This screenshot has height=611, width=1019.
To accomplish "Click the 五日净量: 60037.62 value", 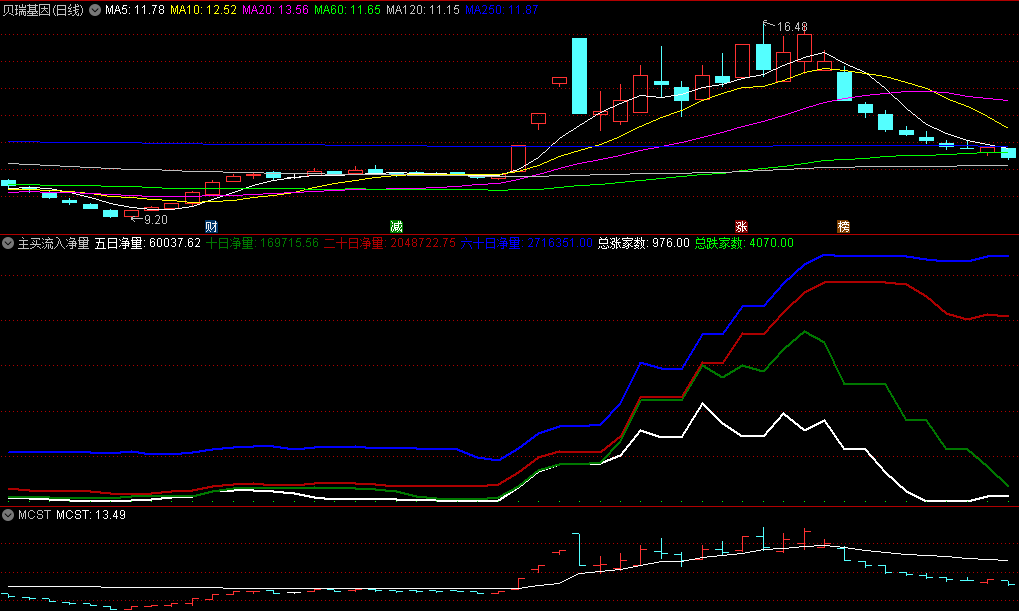I will click(148, 243).
